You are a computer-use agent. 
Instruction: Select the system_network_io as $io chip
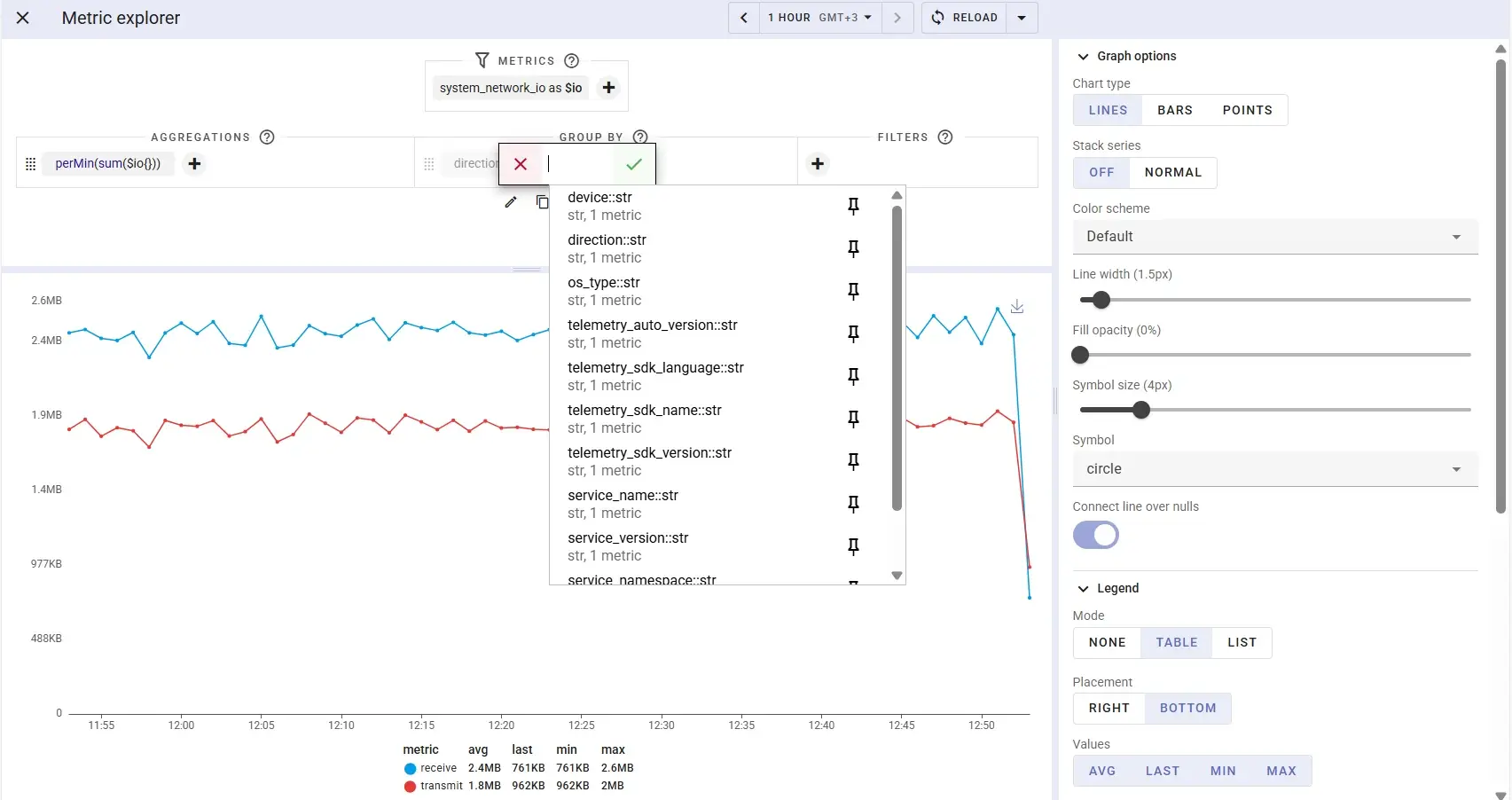tap(511, 88)
